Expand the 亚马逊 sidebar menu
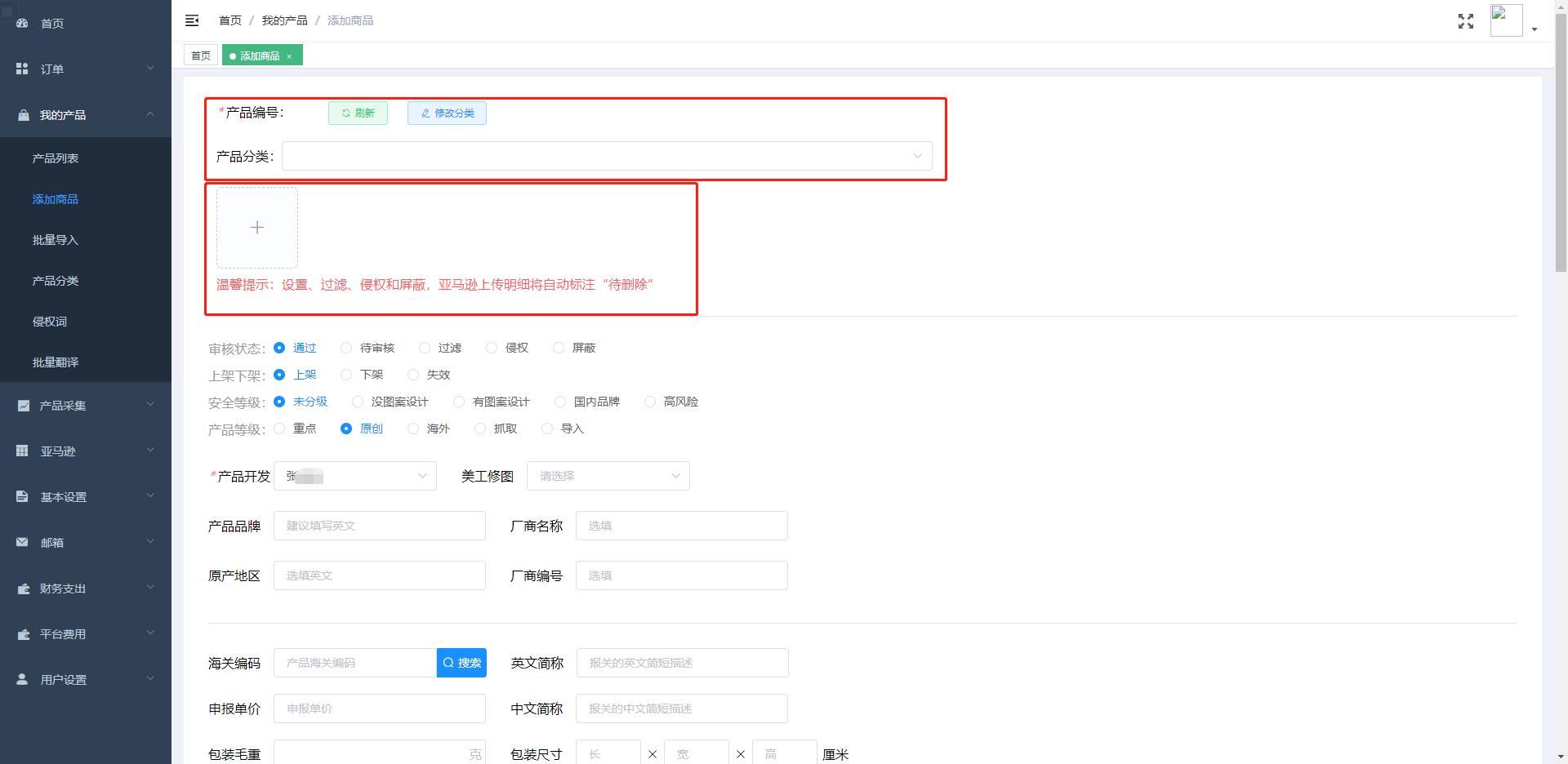 click(86, 451)
